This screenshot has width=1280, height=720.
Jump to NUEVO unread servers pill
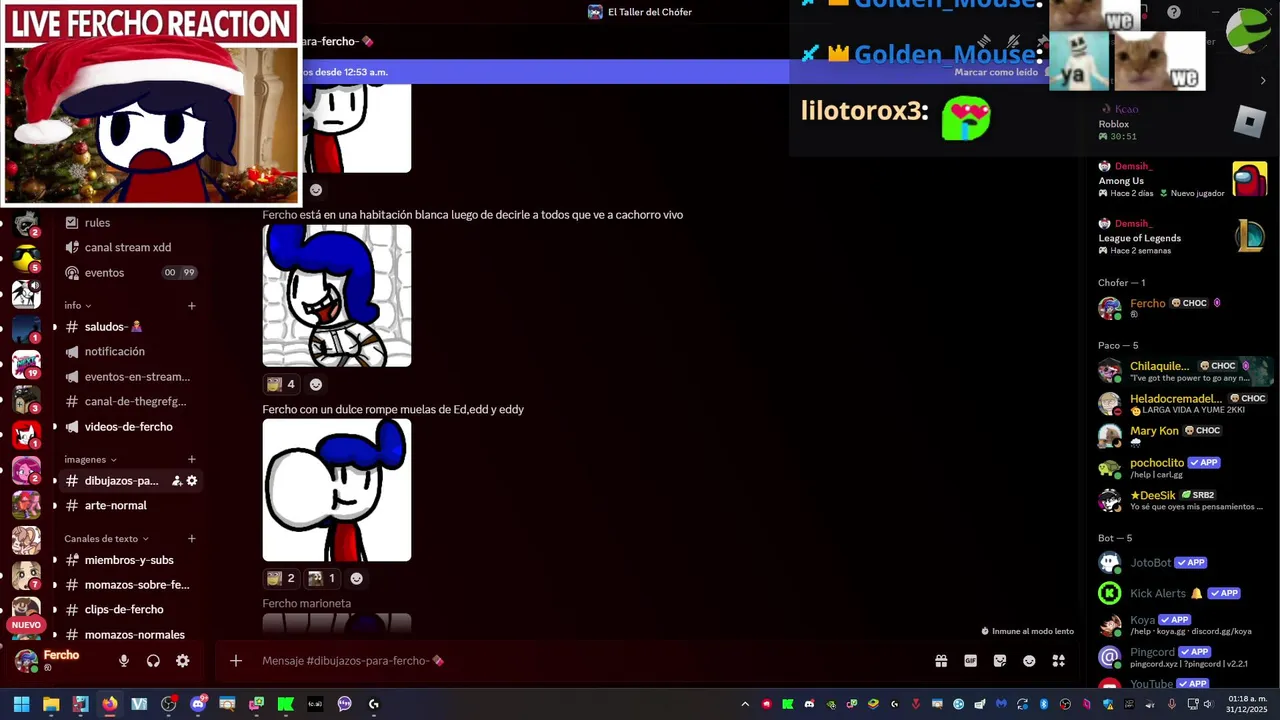tap(26, 625)
